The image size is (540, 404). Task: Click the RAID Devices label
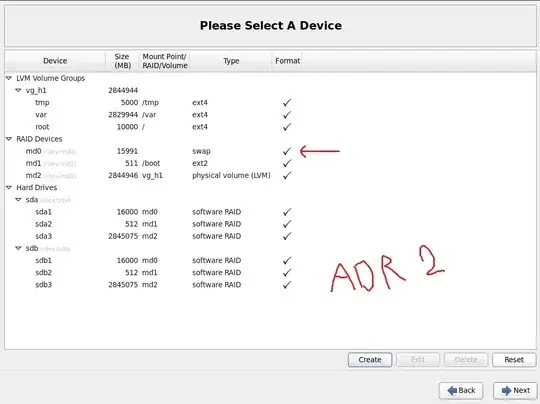click(39, 139)
